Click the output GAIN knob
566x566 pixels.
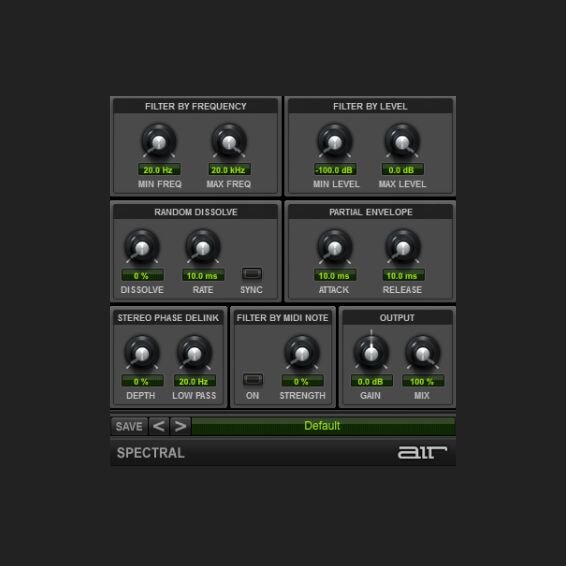click(x=371, y=353)
